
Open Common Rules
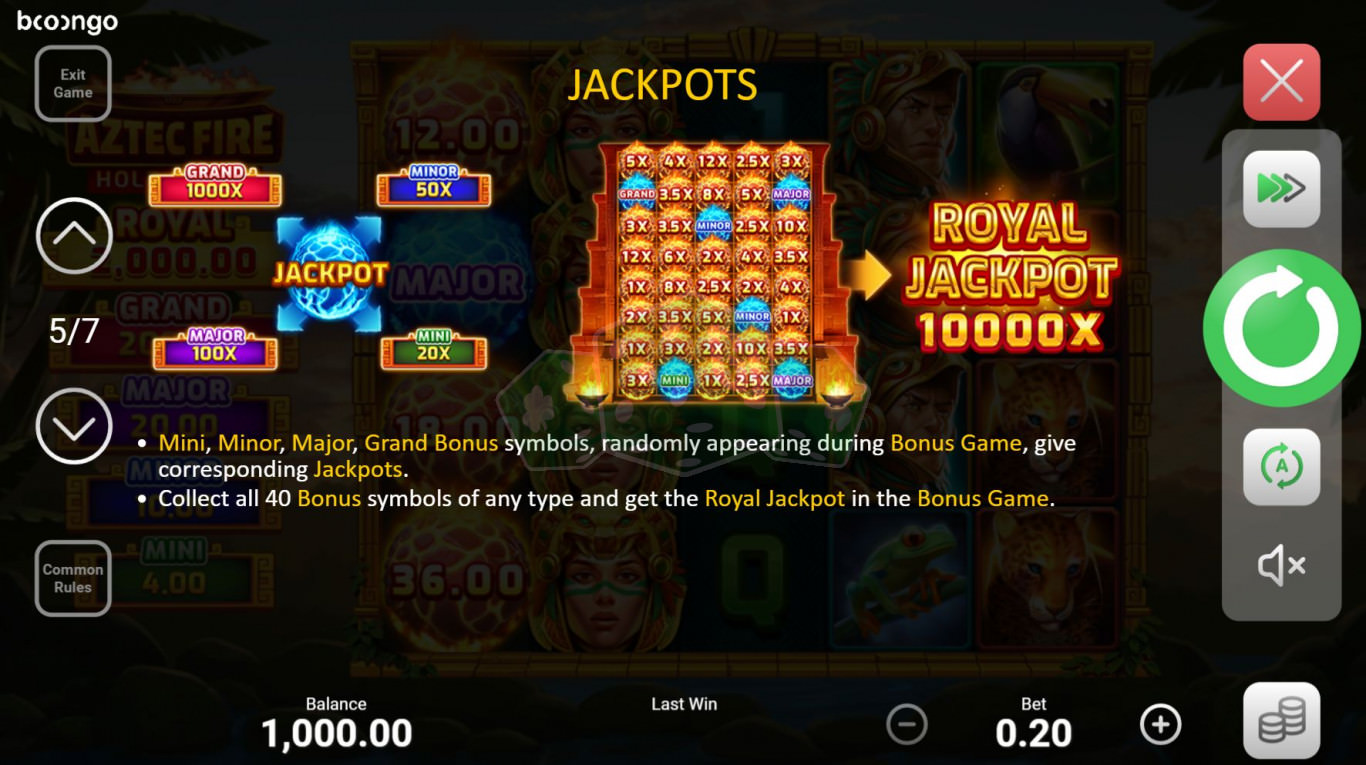73,578
